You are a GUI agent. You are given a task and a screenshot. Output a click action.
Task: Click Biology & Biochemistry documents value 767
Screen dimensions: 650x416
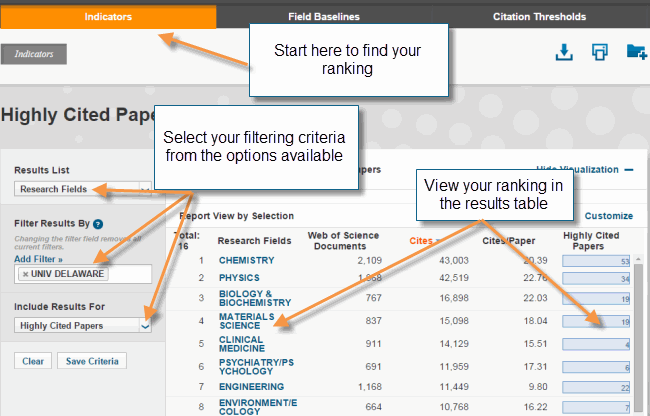pyautogui.click(x=374, y=298)
